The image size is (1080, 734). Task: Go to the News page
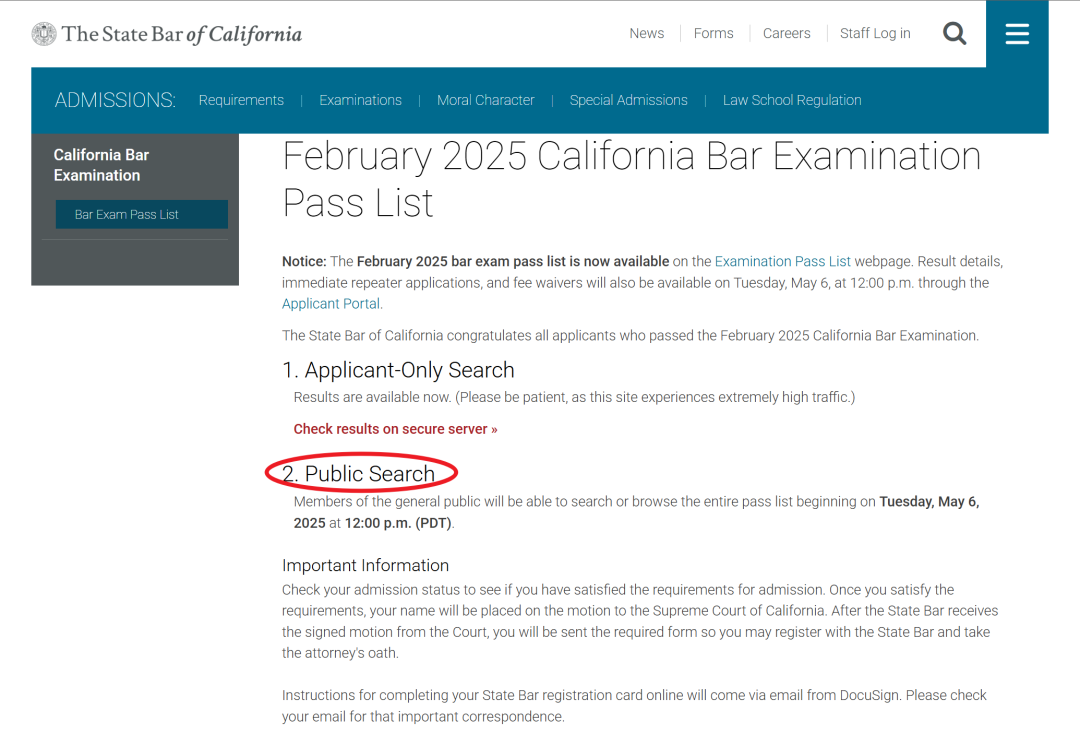[646, 33]
